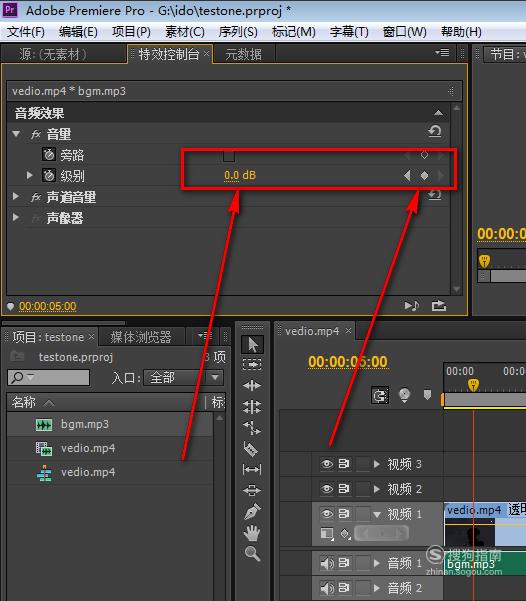Collapse the 视频 1 track
The height and width of the screenshot is (601, 526).
pyautogui.click(x=377, y=514)
